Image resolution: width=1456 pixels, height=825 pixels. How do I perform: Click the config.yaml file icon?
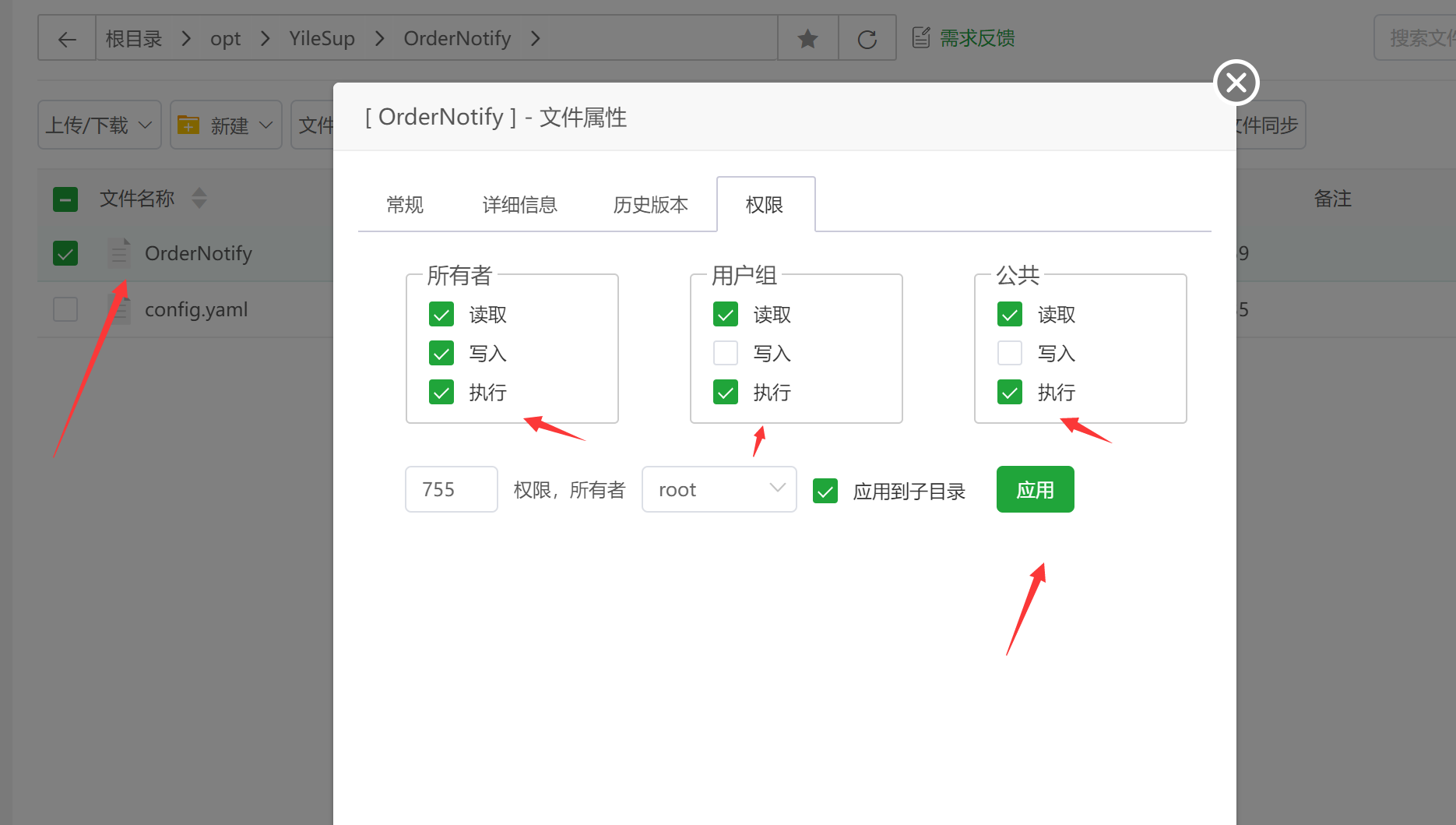(x=119, y=310)
